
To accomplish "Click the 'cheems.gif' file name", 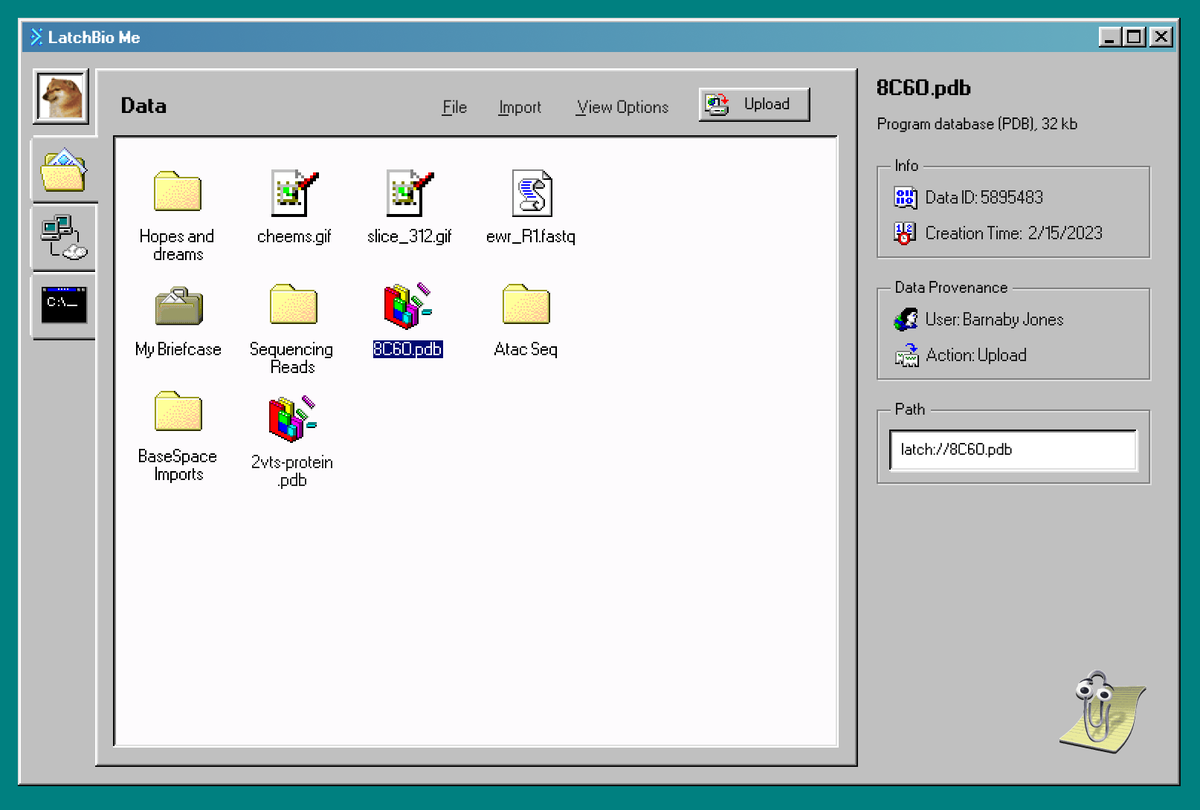I will click(x=294, y=237).
